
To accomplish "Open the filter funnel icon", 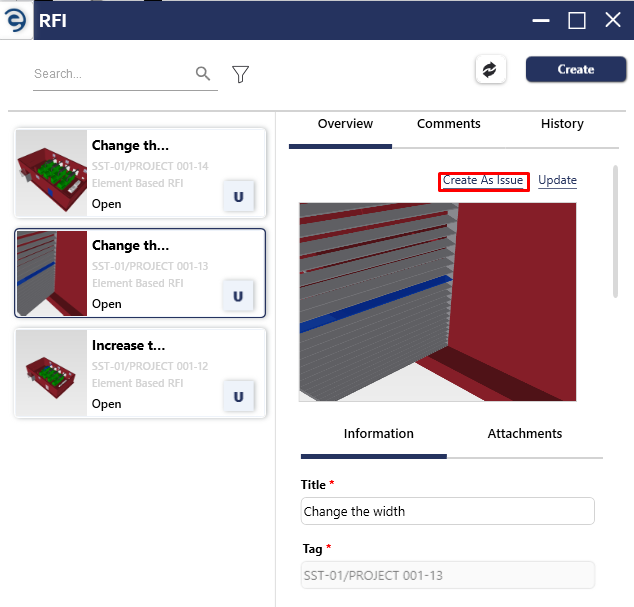I will point(240,74).
